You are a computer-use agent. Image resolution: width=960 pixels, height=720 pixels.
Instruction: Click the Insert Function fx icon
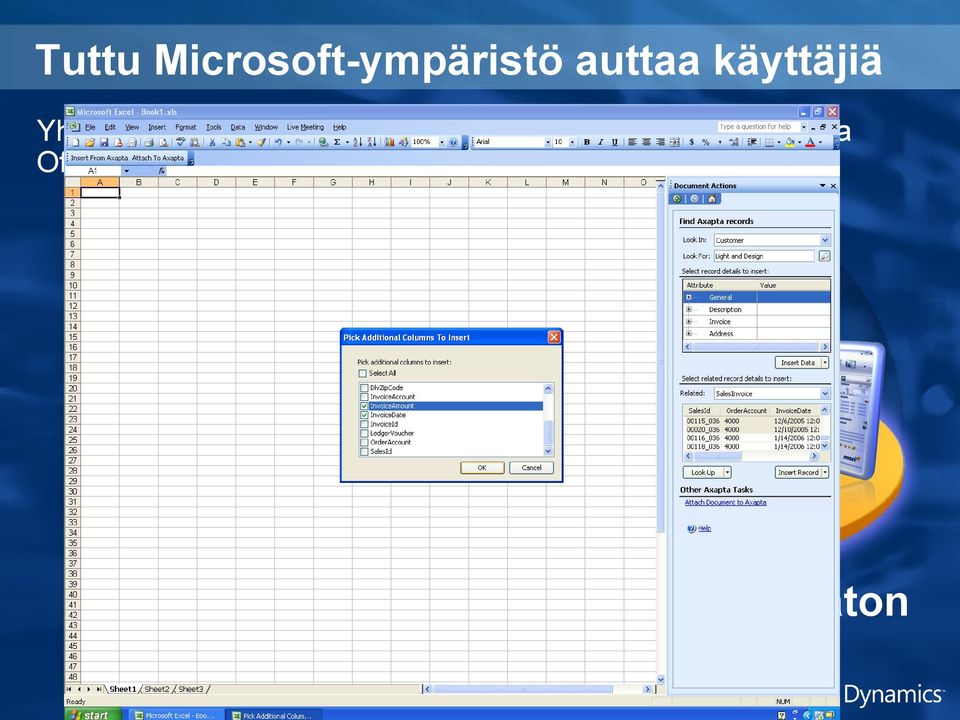162,171
